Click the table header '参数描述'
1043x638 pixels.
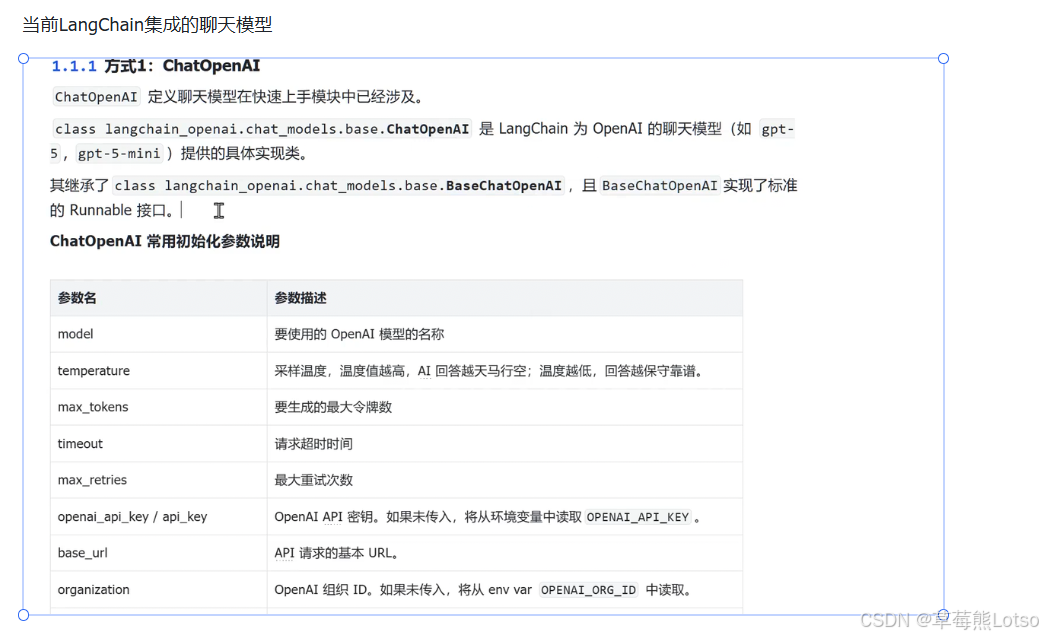(x=505, y=298)
